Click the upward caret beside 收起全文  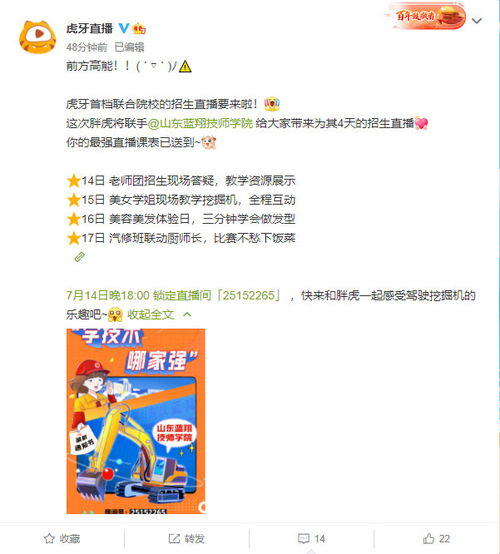[x=187, y=314]
